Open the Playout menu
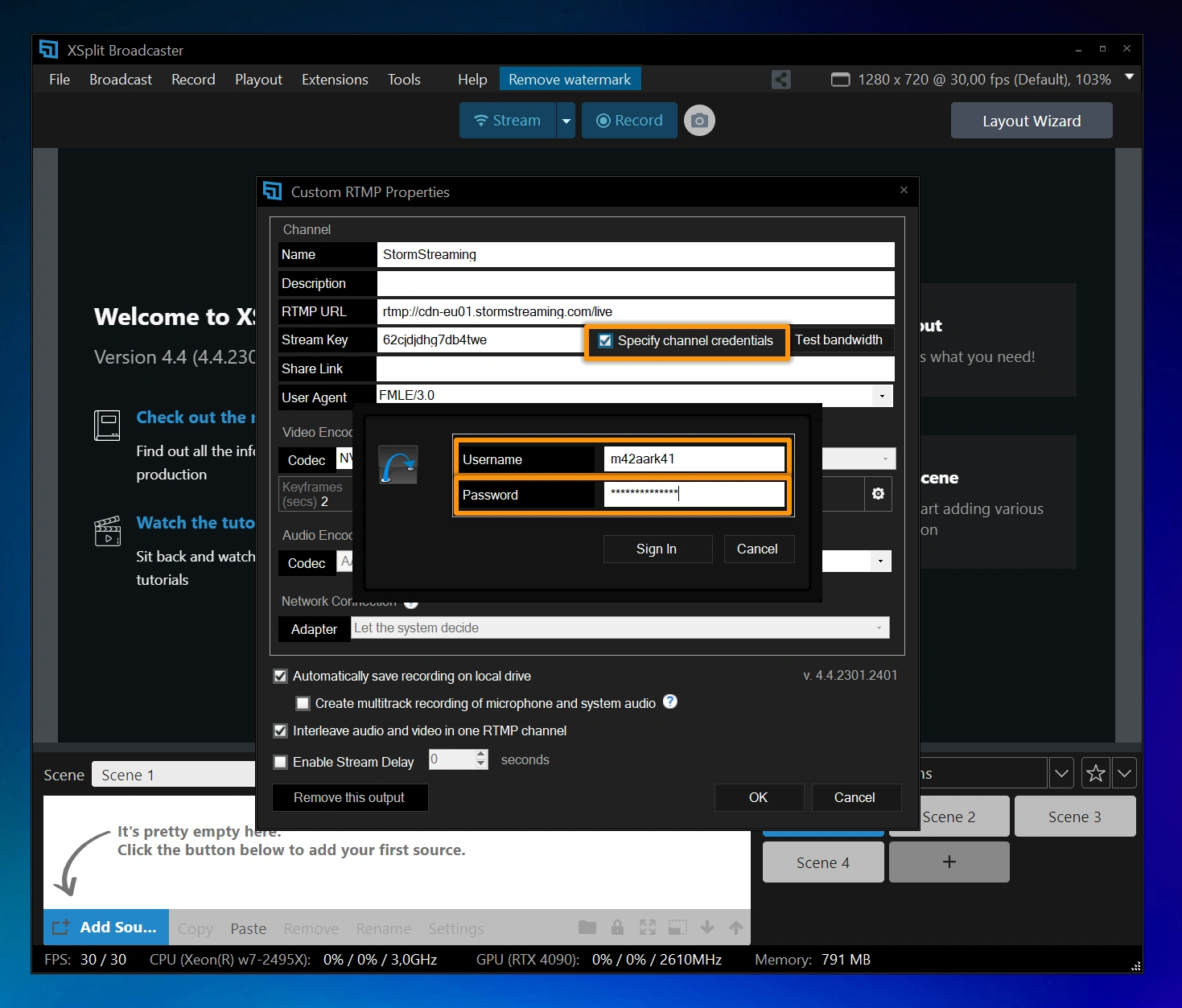The height and width of the screenshot is (1008, 1182). tap(258, 80)
